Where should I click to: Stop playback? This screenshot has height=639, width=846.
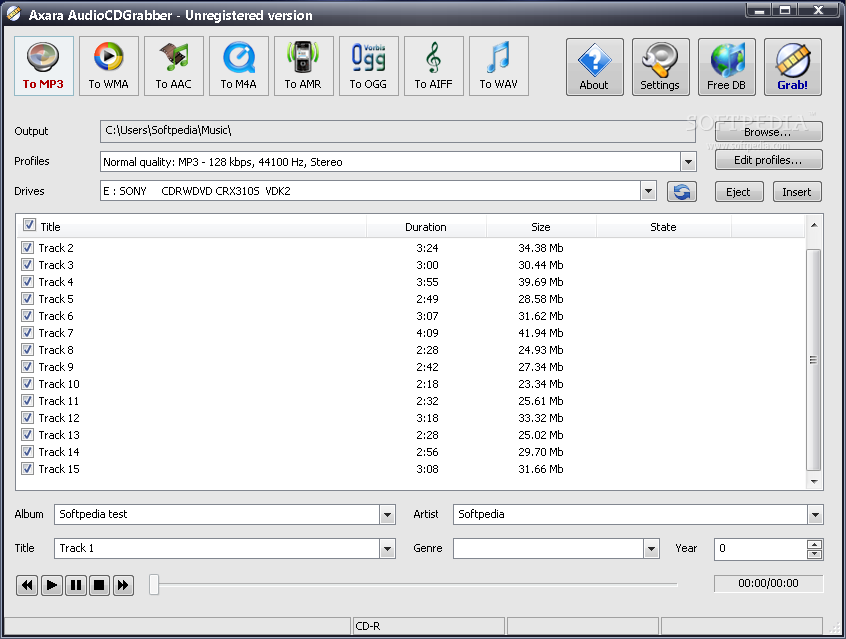click(99, 585)
